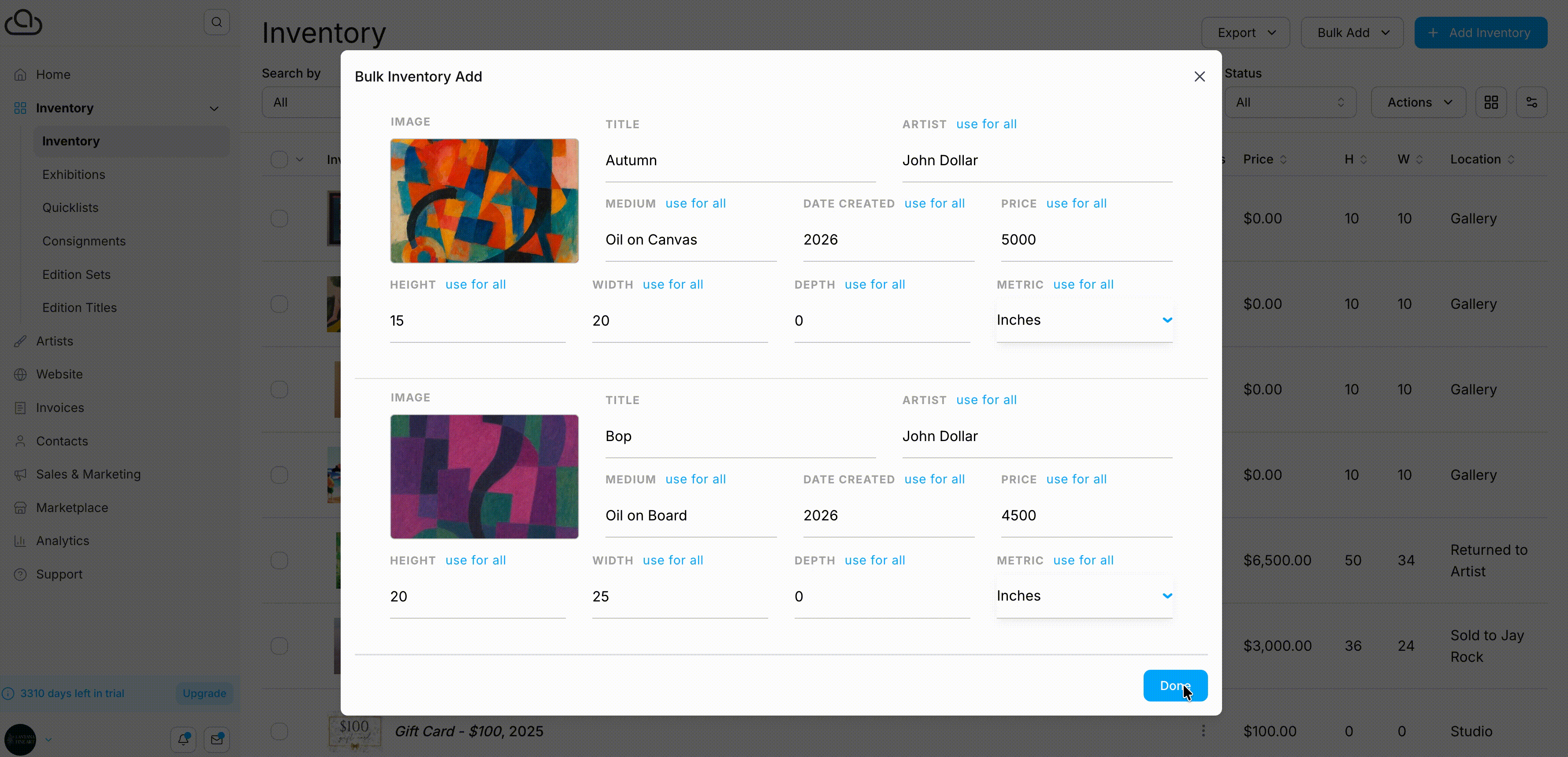Click the Artists brush icon

20,341
